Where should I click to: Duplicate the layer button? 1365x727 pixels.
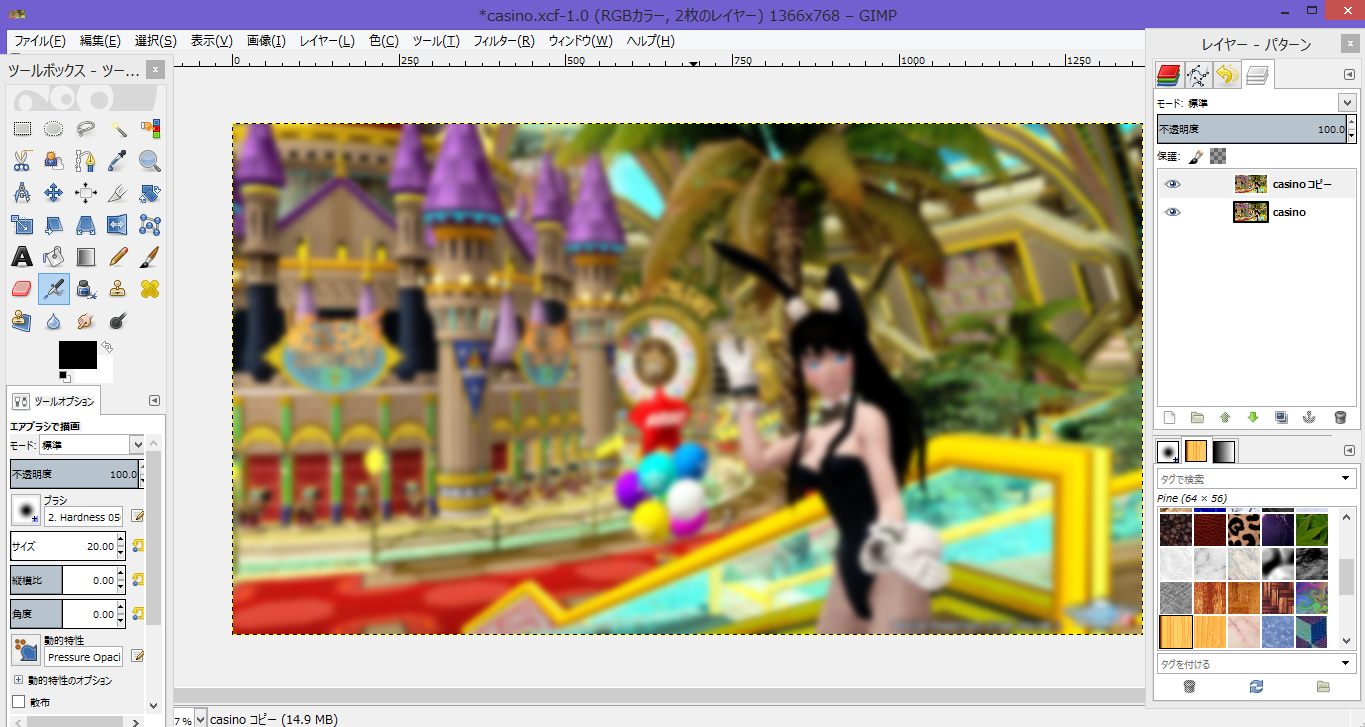click(x=1282, y=418)
